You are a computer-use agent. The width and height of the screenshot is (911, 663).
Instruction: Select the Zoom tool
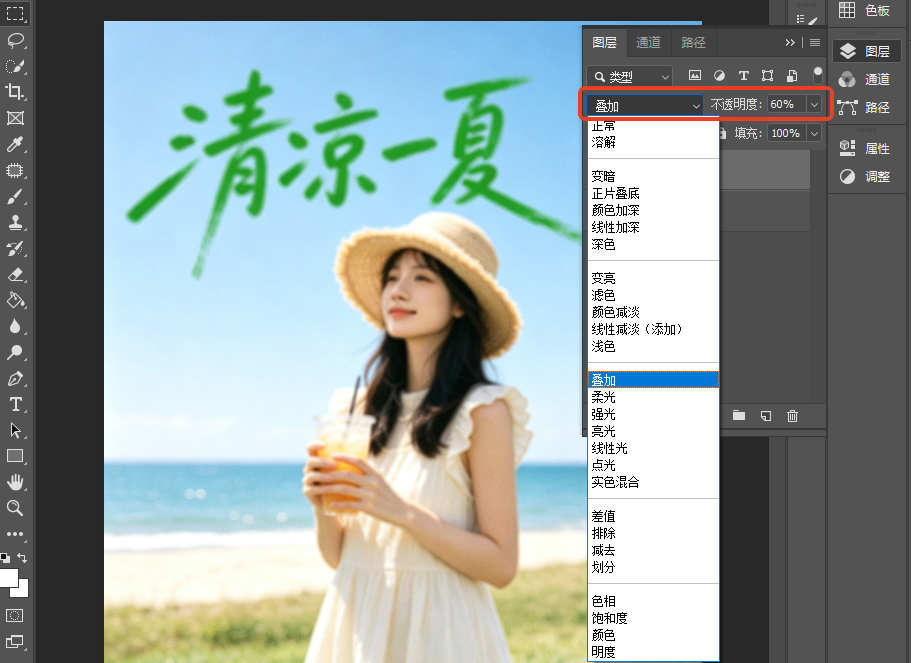pos(15,508)
